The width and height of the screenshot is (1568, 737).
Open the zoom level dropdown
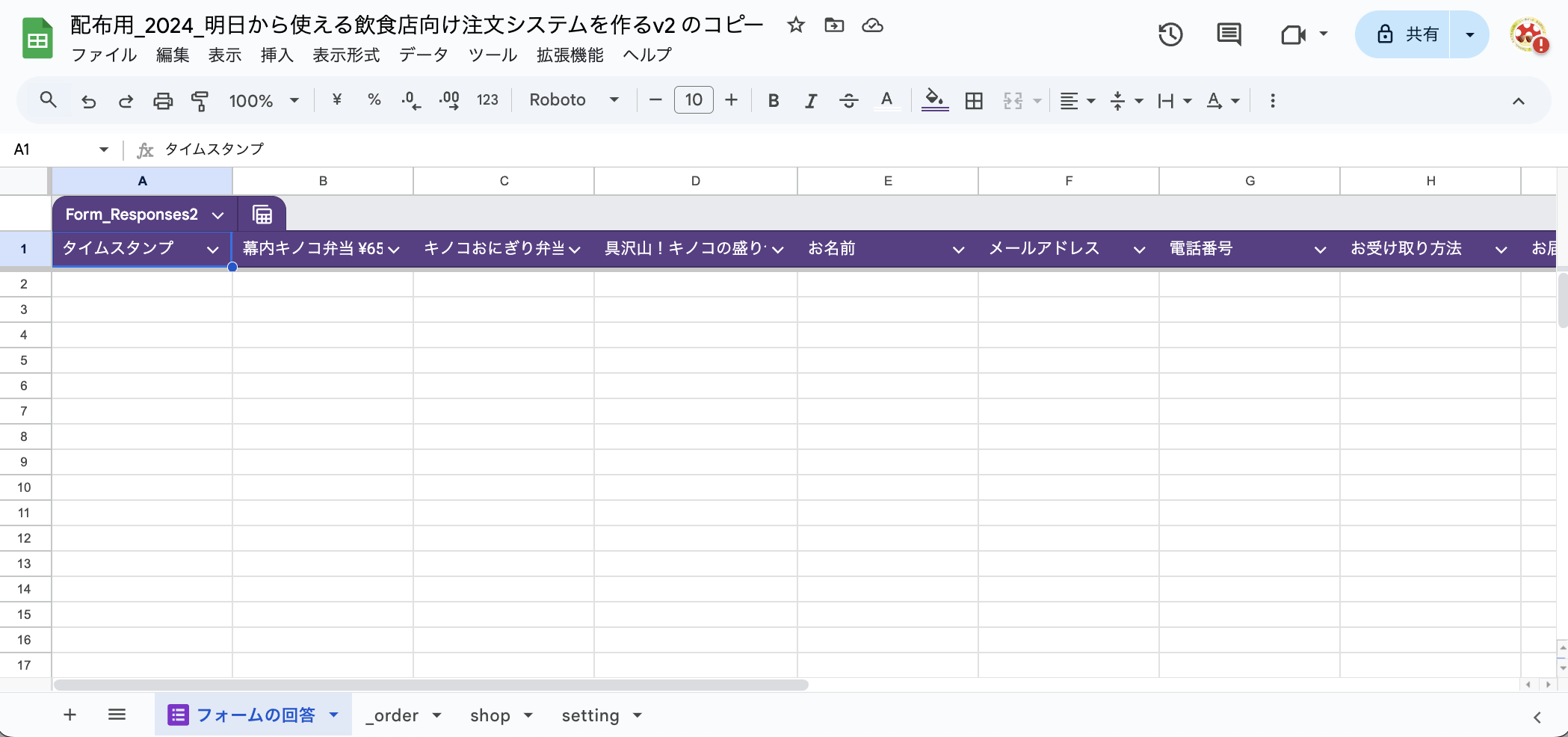[x=264, y=100]
